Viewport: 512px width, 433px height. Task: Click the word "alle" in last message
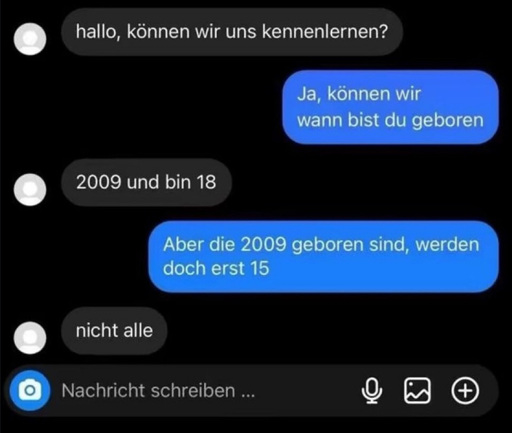[x=138, y=331]
